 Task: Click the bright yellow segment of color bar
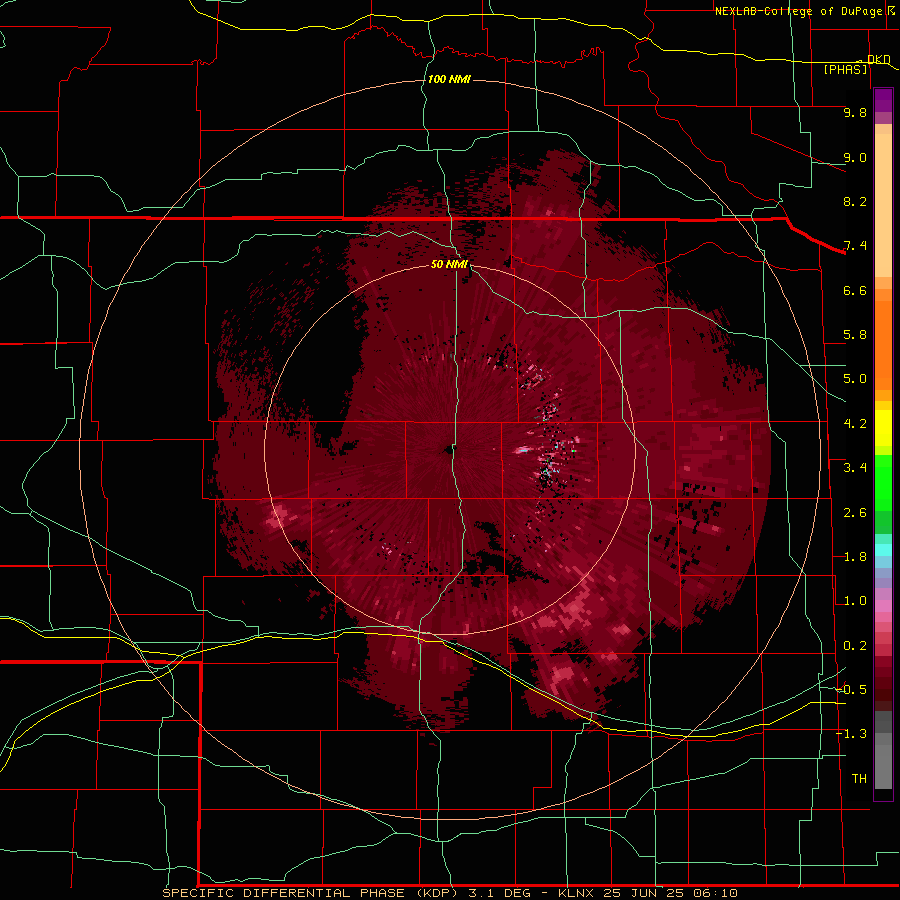(883, 428)
